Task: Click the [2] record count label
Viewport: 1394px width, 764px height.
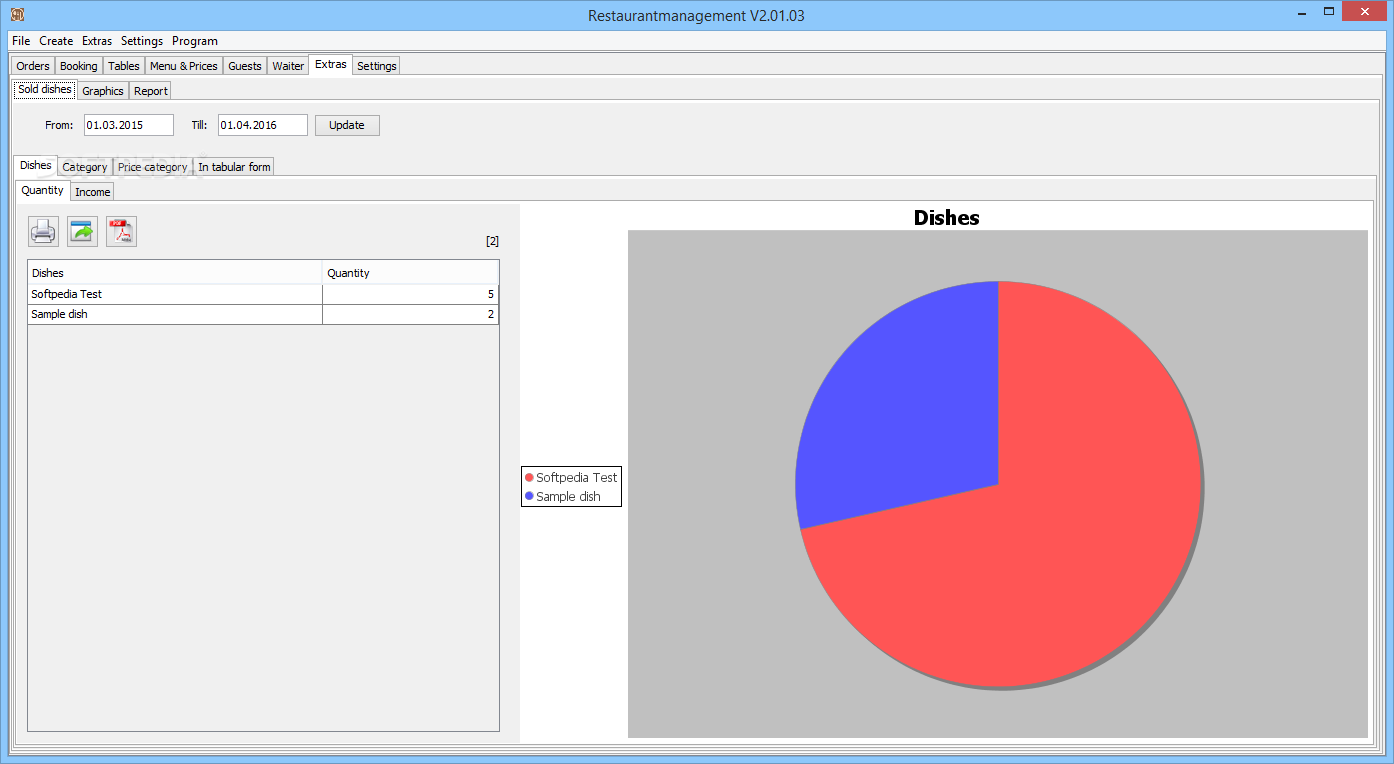Action: click(x=492, y=241)
